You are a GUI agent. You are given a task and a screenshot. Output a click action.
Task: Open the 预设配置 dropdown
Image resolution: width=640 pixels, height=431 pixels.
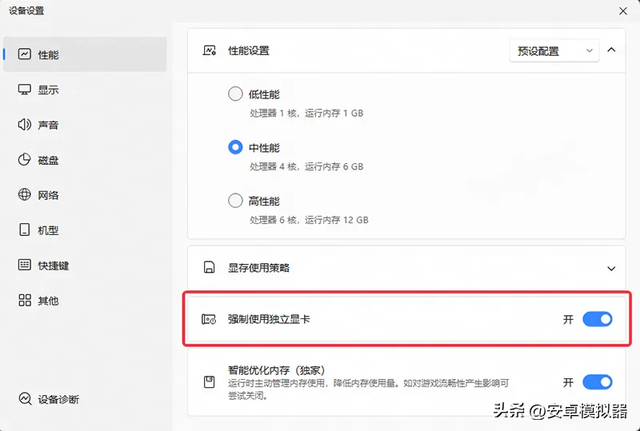tap(553, 49)
